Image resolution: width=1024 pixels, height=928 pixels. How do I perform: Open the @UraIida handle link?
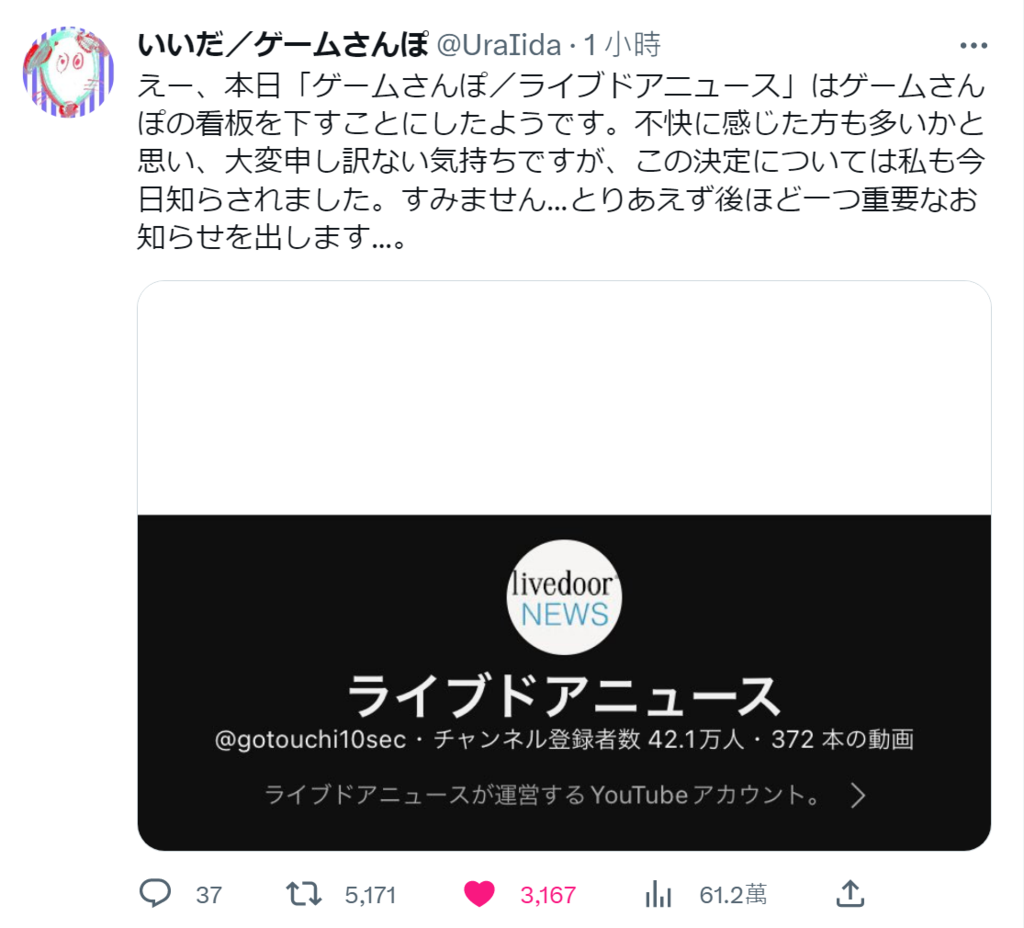(498, 46)
